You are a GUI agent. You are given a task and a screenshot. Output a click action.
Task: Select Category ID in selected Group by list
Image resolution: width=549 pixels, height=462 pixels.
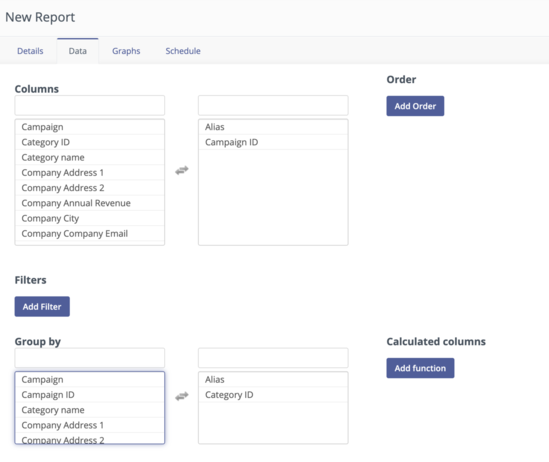[x=273, y=395]
